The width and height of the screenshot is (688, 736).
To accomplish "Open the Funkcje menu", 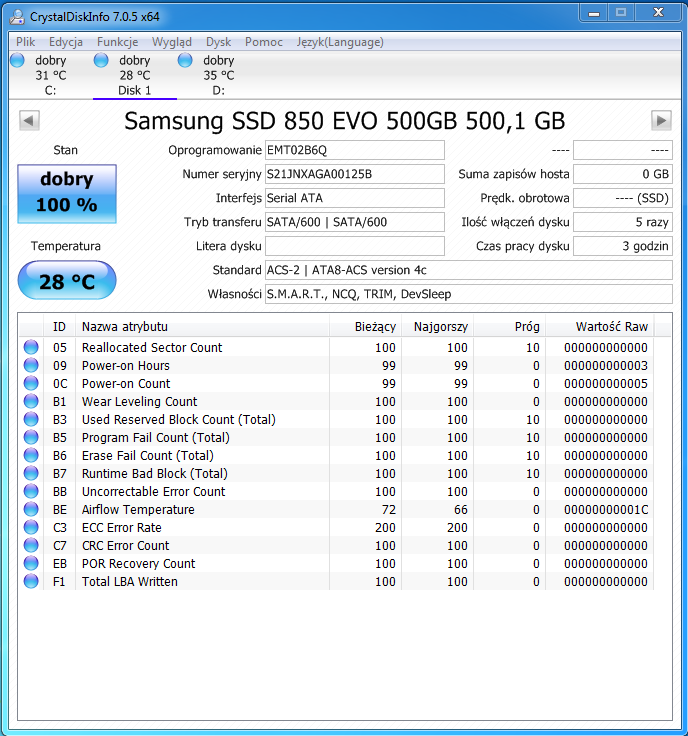I will 117,42.
